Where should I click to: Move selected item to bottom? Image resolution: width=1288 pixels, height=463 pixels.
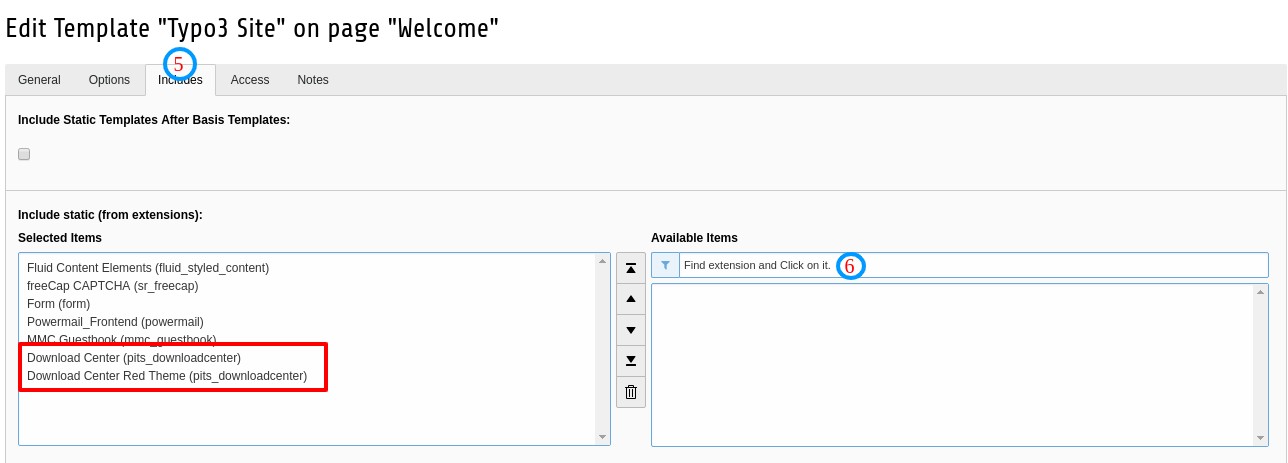click(631, 361)
